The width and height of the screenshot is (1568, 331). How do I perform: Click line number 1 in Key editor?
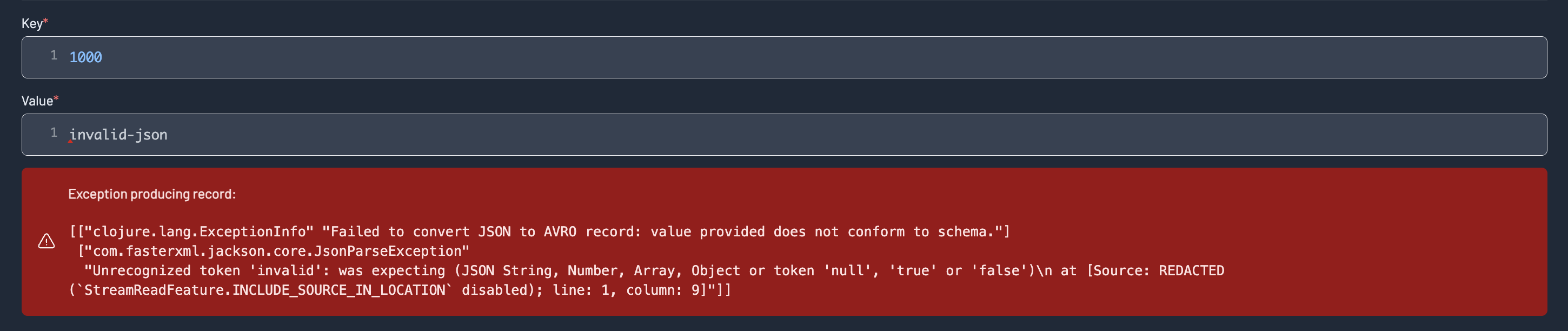click(x=54, y=55)
